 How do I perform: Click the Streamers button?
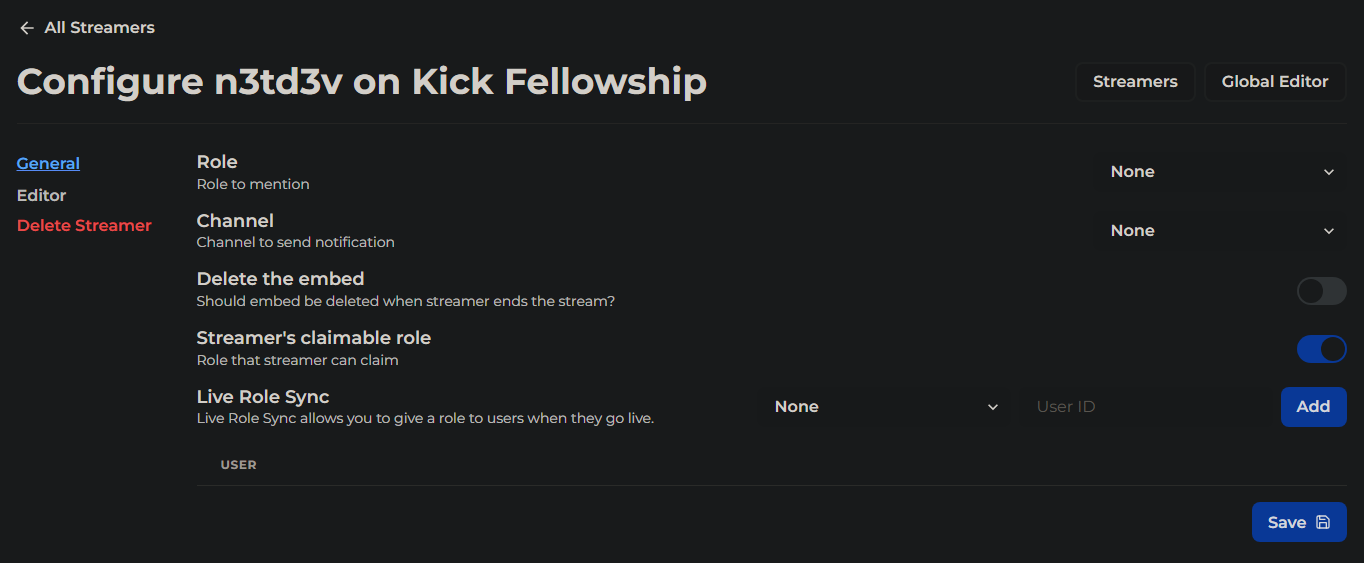pyautogui.click(x=1135, y=82)
